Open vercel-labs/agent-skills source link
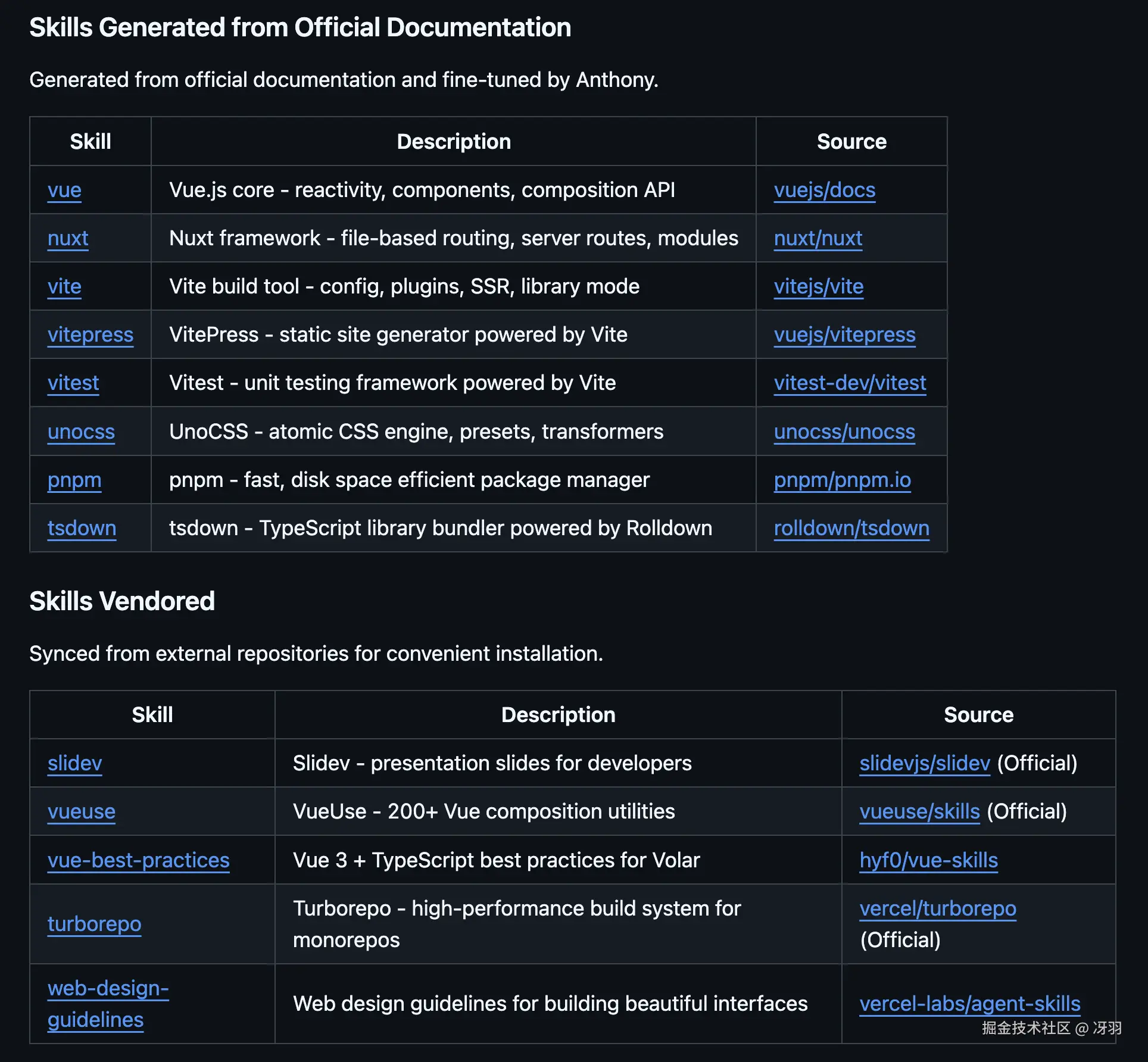 pyautogui.click(x=969, y=1004)
